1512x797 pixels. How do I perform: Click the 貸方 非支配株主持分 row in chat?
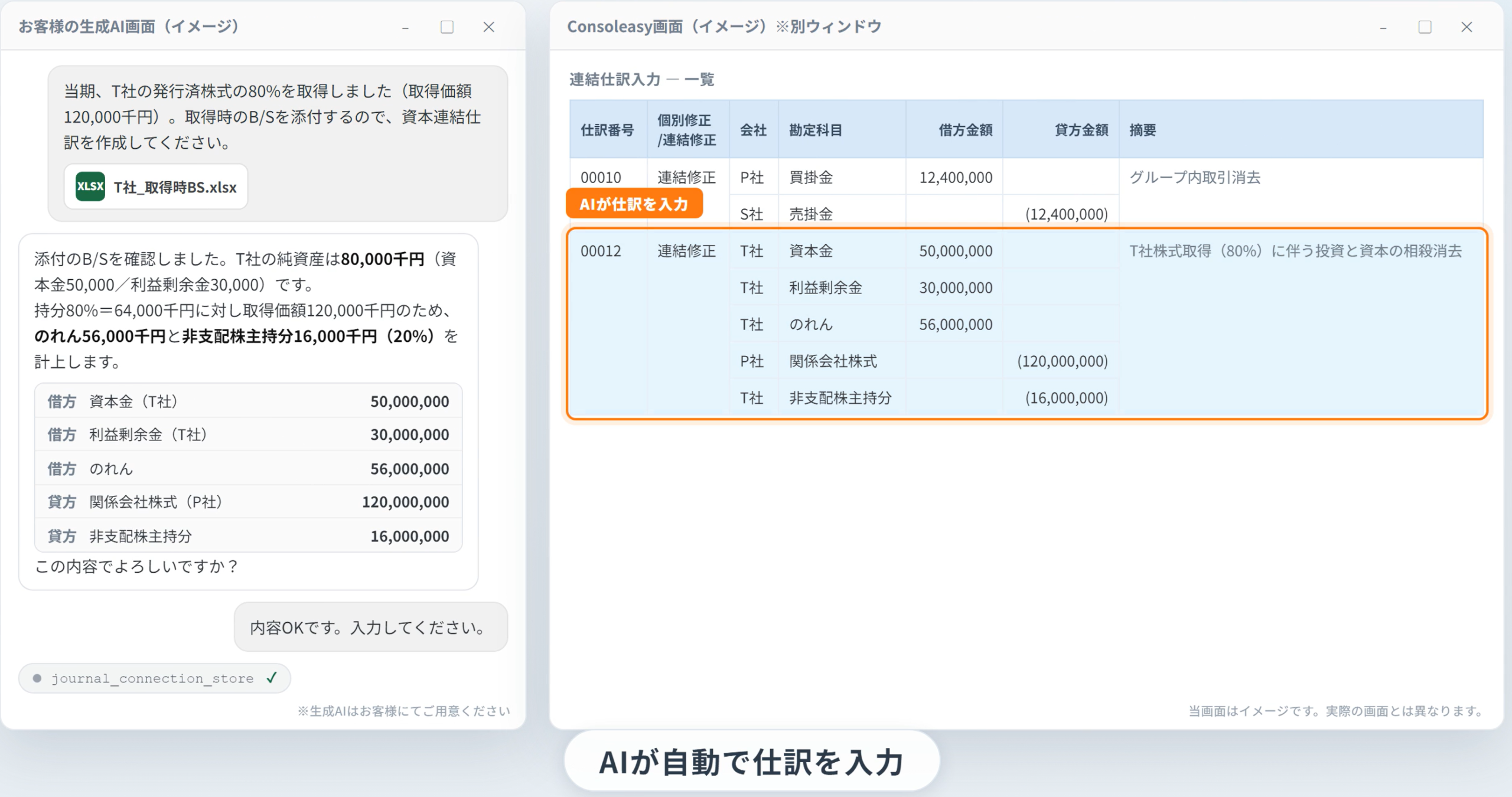point(248,536)
